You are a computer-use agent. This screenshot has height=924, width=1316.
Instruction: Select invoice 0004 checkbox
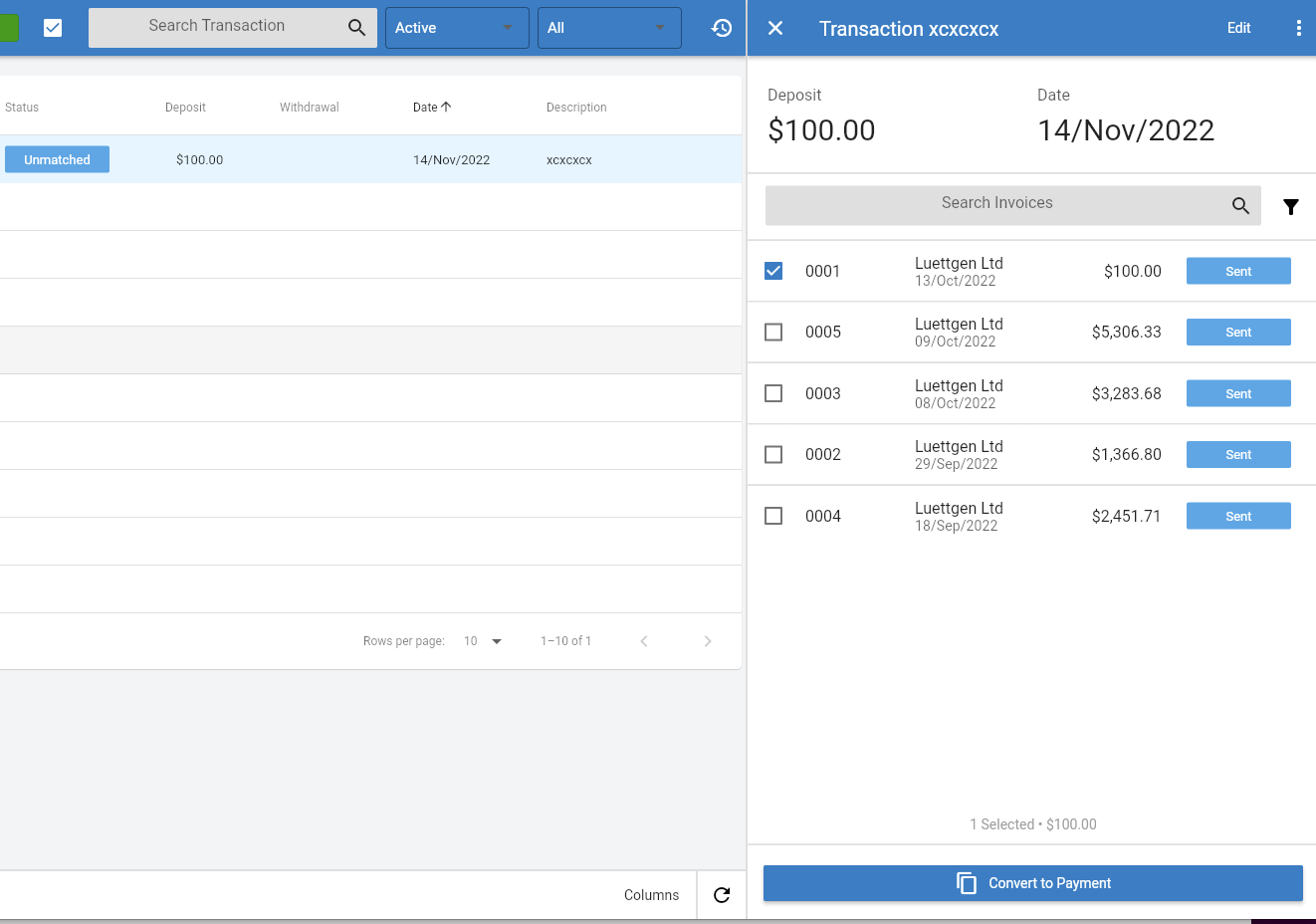tap(773, 516)
